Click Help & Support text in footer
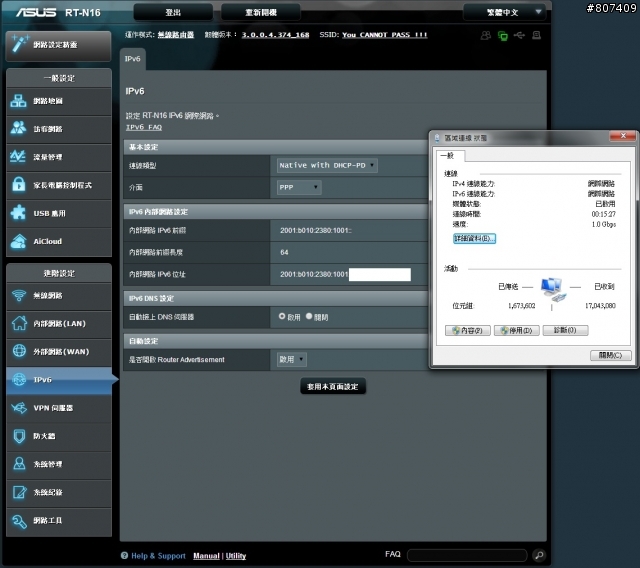The height and width of the screenshot is (568, 640). (158, 556)
